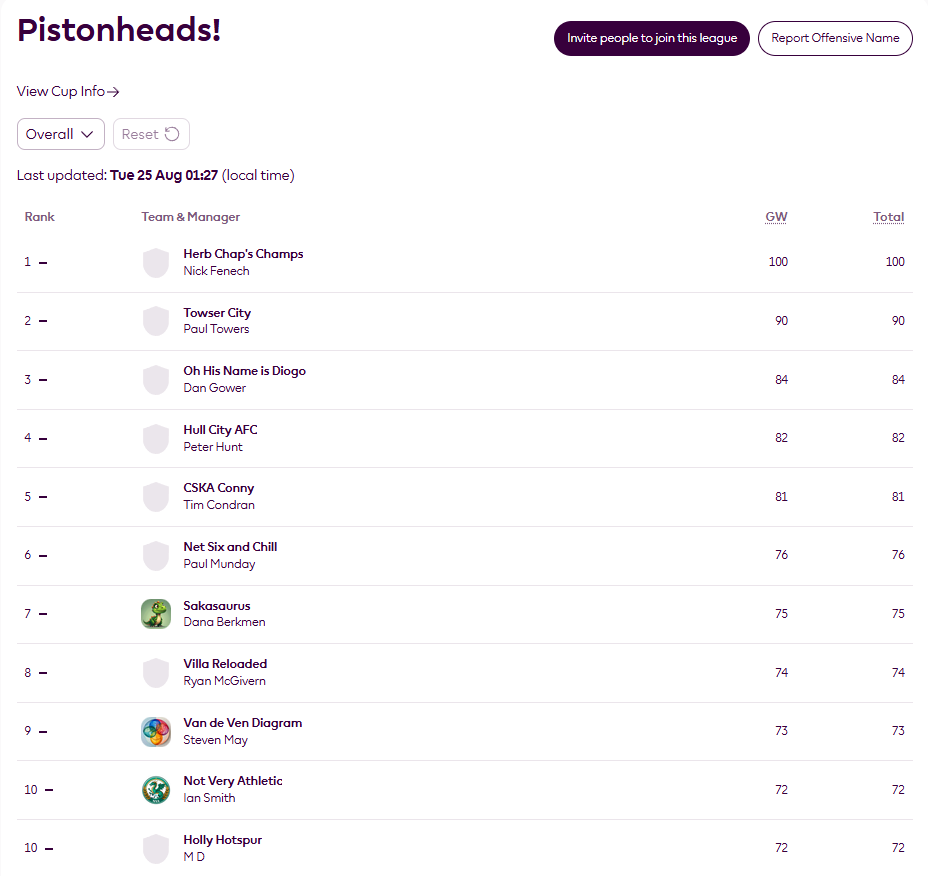Screen dimensions: 928x876
Task: Open the Overall filter dropdown
Action: coord(61,134)
